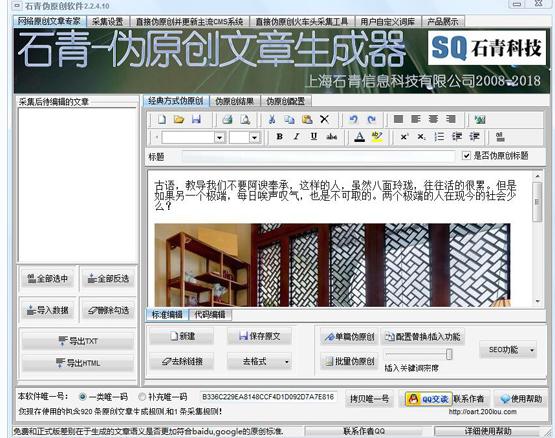Select 标准编辑 tab
Screen dimensions: 555x438
(x=167, y=314)
